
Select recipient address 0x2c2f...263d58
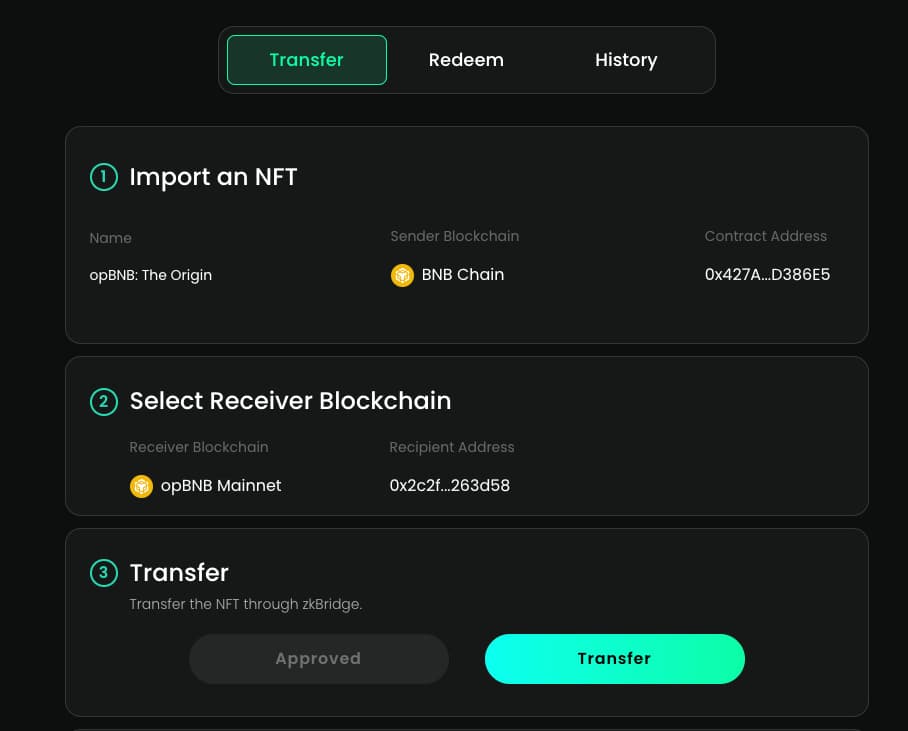click(449, 485)
